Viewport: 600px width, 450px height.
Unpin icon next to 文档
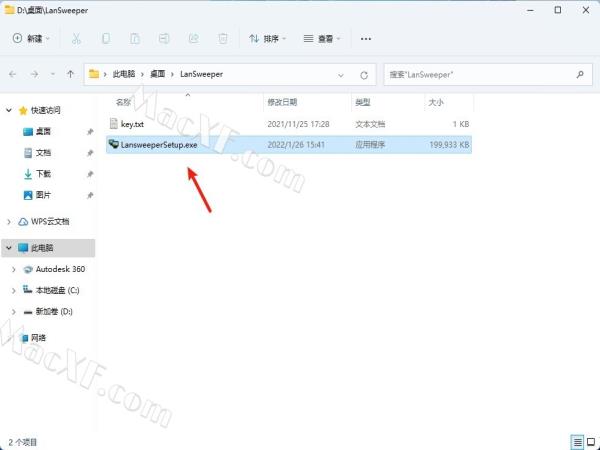90,153
